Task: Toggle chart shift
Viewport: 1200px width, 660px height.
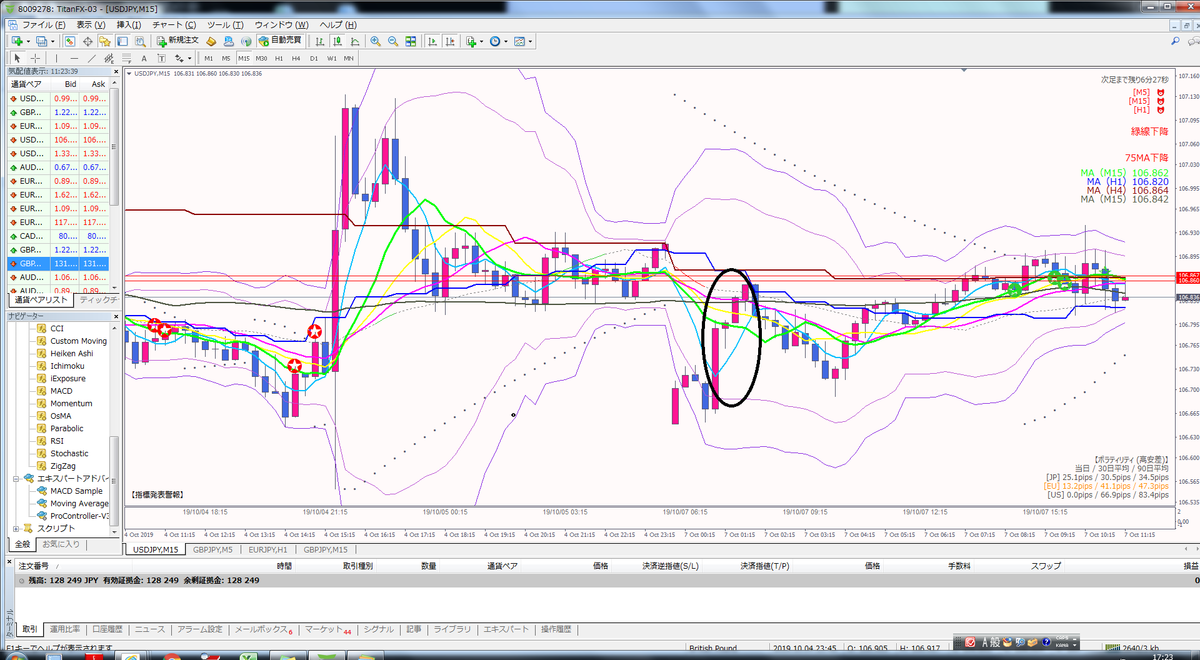Action: (x=452, y=41)
